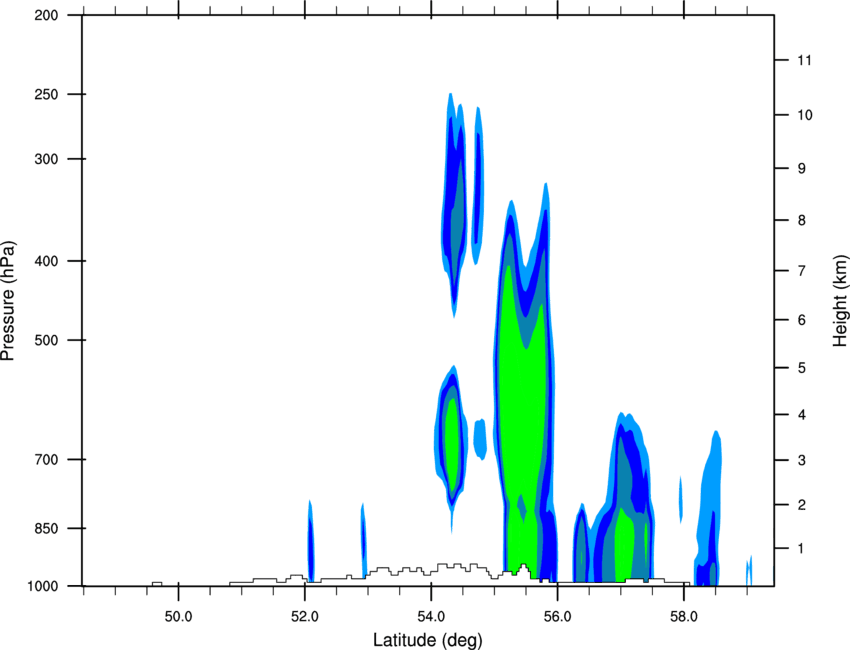Image resolution: width=850 pixels, height=650 pixels.
Task: Select the 700 pressure tick label
Action: pyautogui.click(x=46, y=459)
